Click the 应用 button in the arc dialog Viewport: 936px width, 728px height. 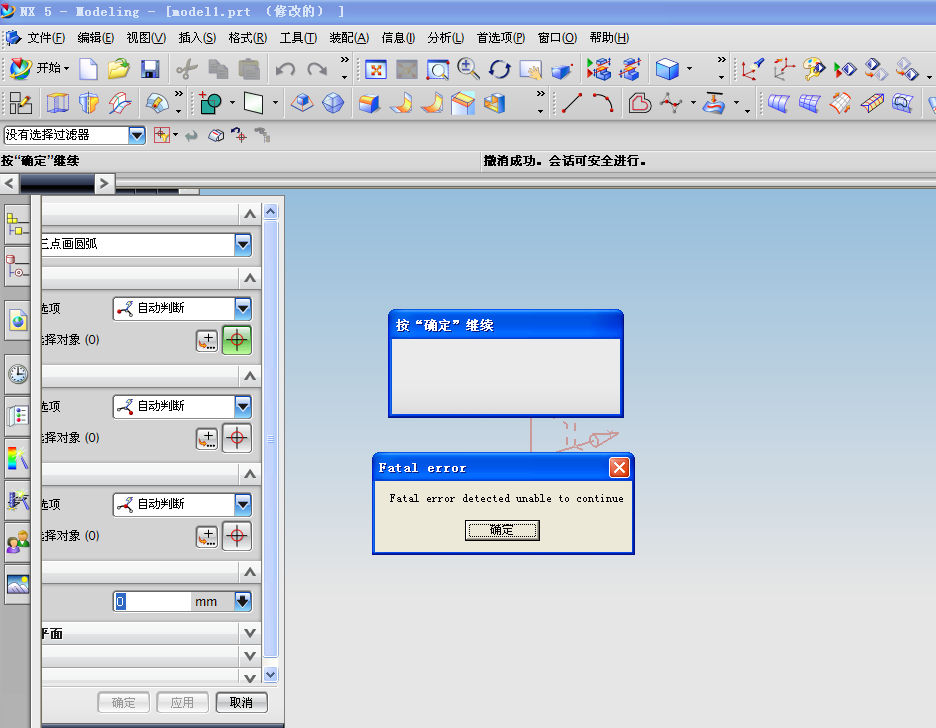(182, 702)
